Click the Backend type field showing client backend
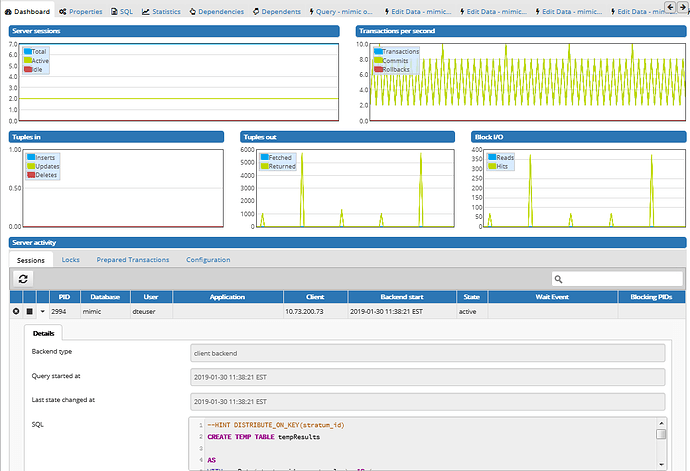The width and height of the screenshot is (690, 471). (x=427, y=353)
